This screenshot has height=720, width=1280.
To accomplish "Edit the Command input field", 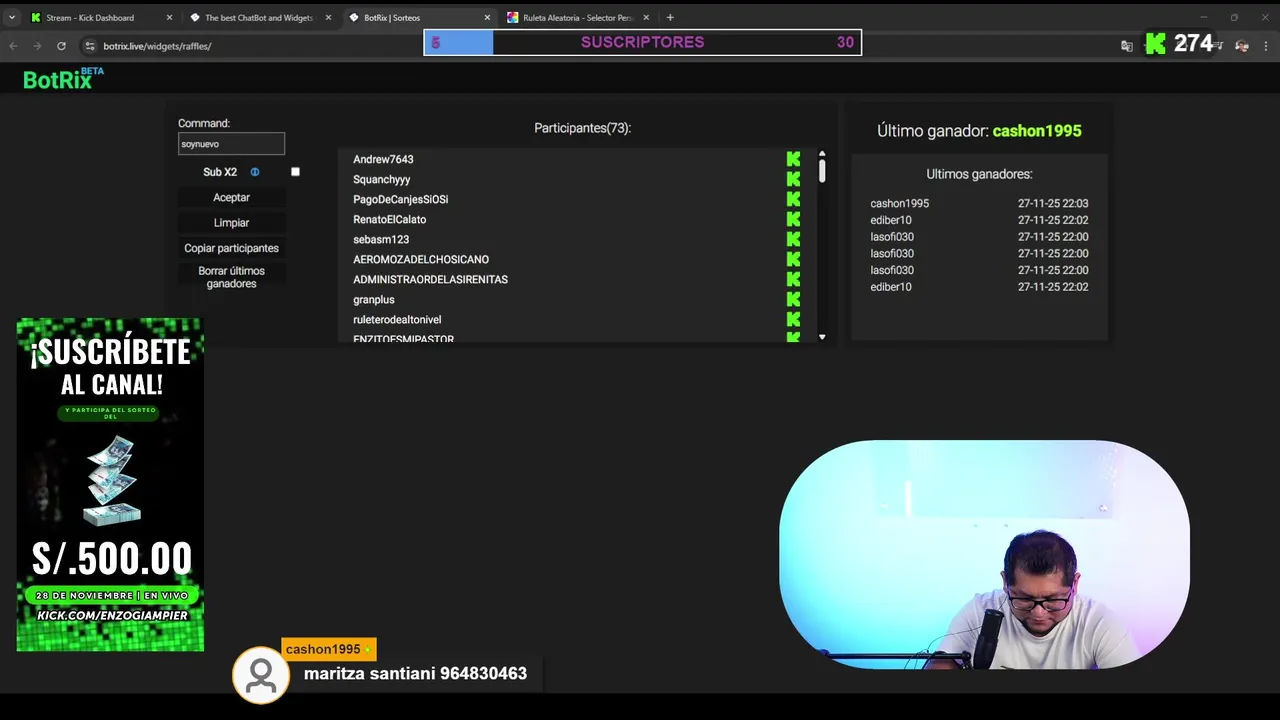I will click(x=231, y=144).
